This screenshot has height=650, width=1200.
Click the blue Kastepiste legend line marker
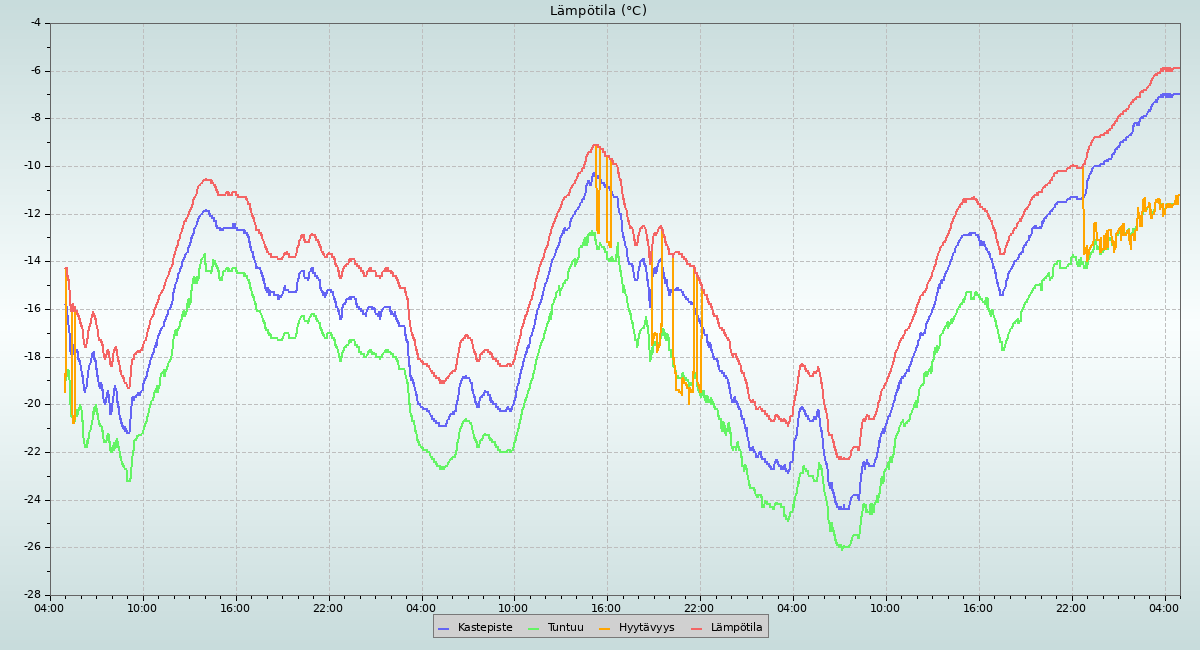[445, 628]
